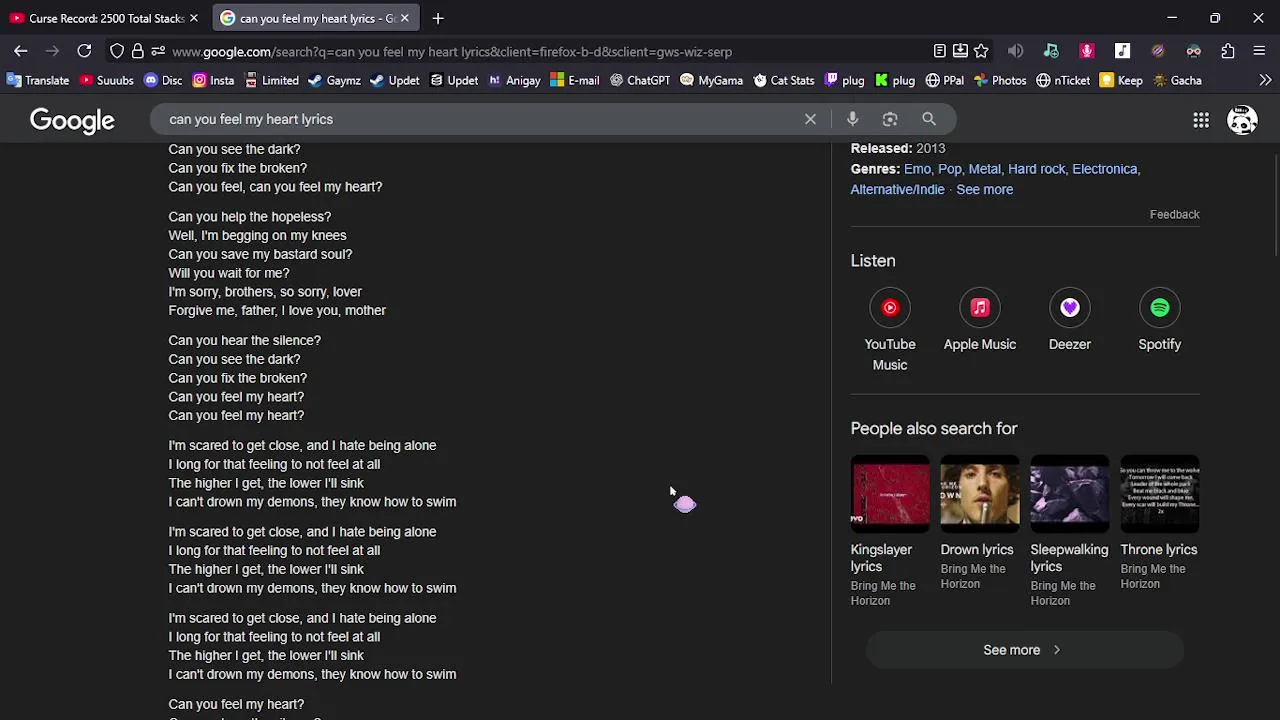Click the grey speaker extension icon
Screen dimensions: 1280x720
pos(1015,51)
